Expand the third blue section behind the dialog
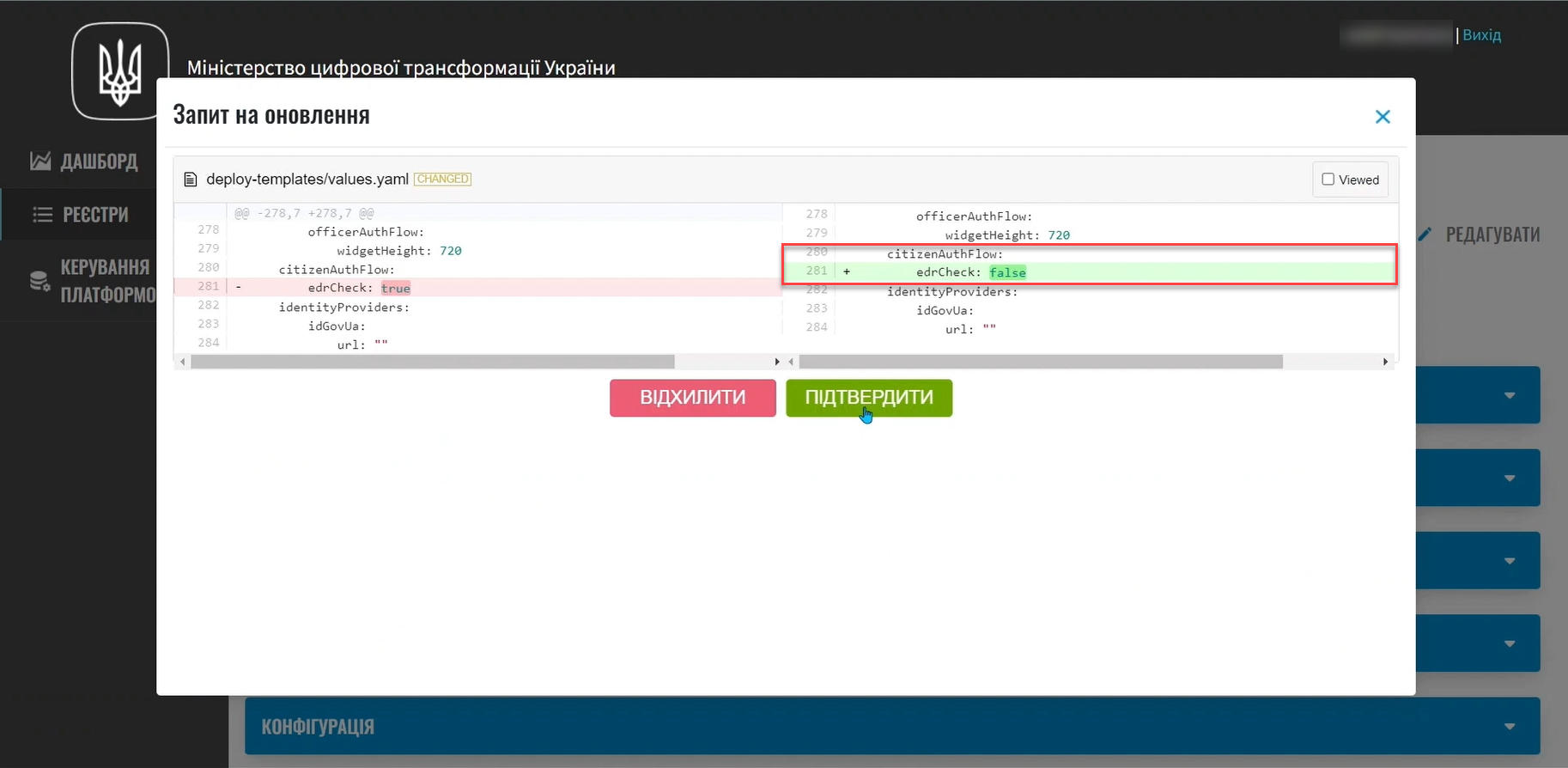1568x768 pixels. point(1478,560)
